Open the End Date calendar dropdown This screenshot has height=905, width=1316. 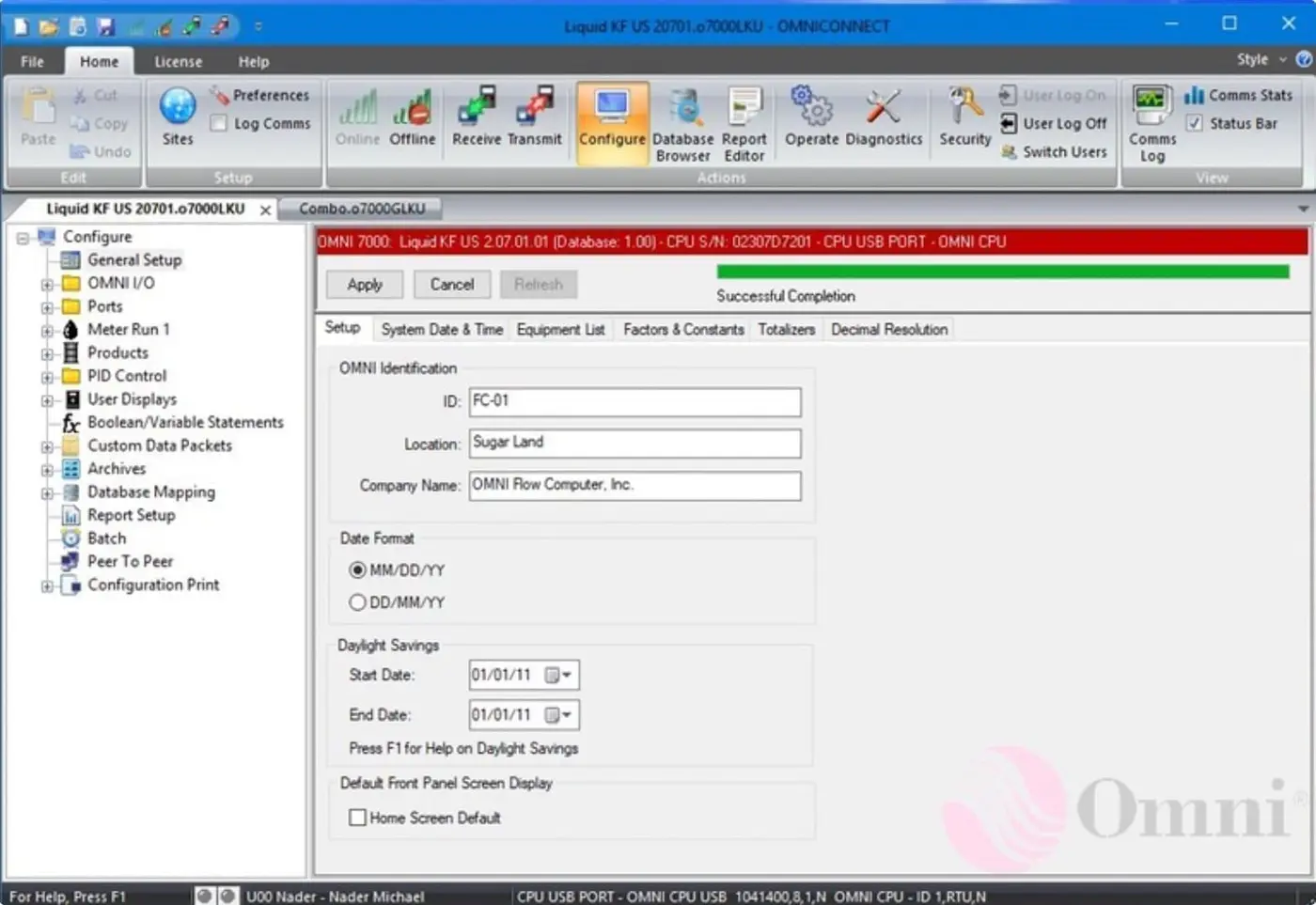tap(559, 715)
